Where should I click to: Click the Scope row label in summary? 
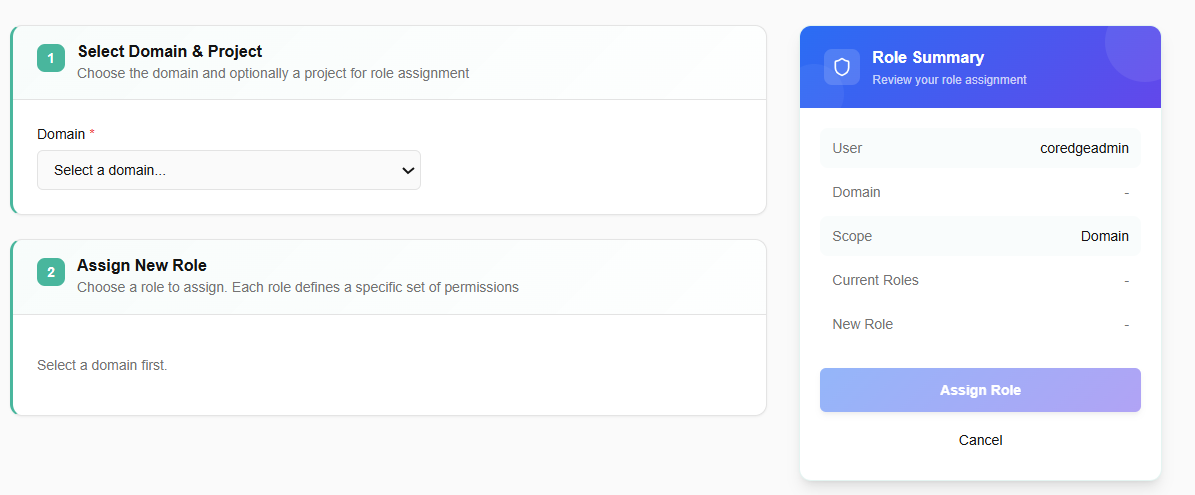tap(852, 236)
